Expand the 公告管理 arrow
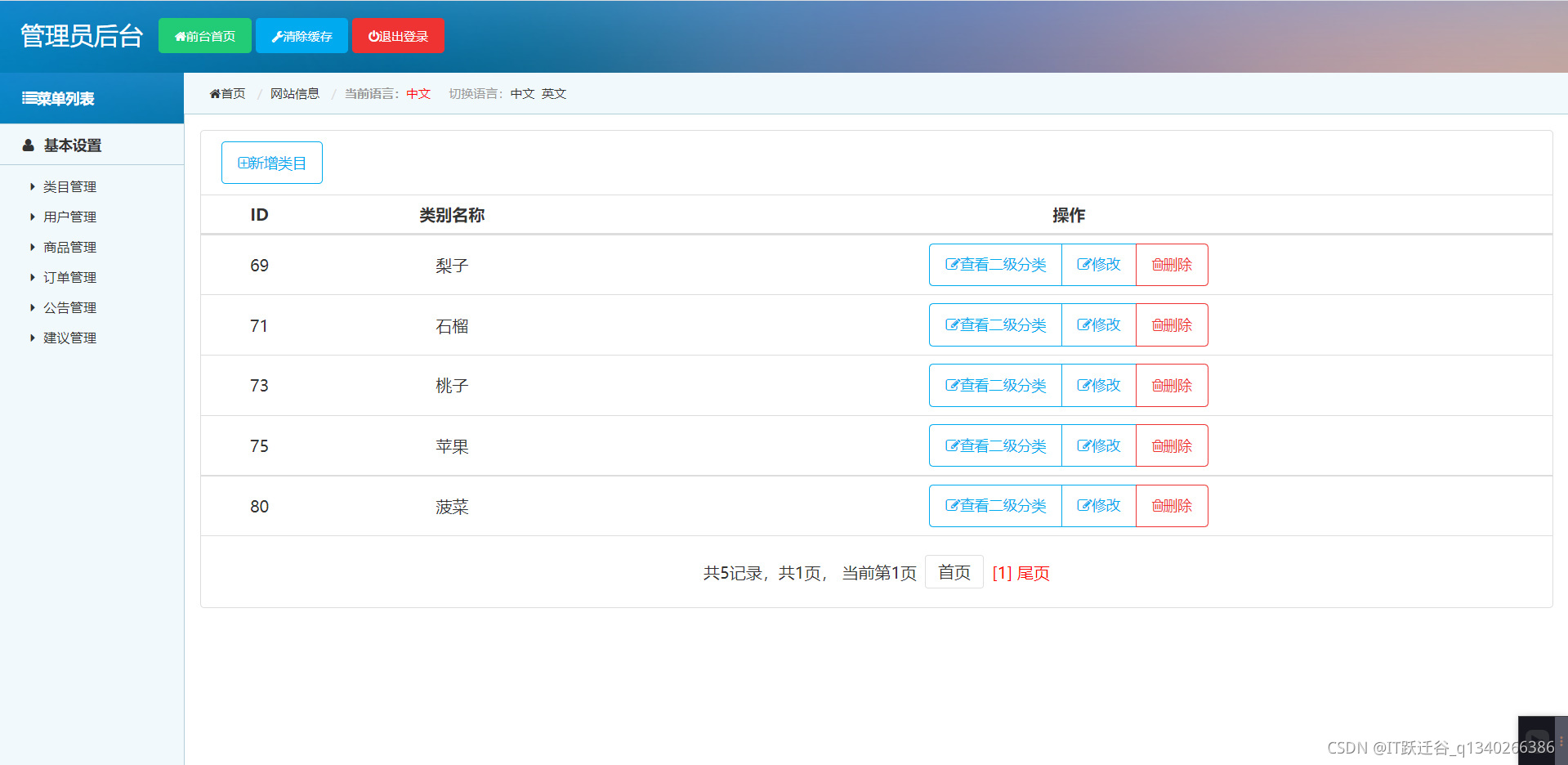This screenshot has width=1568, height=765. pos(33,308)
